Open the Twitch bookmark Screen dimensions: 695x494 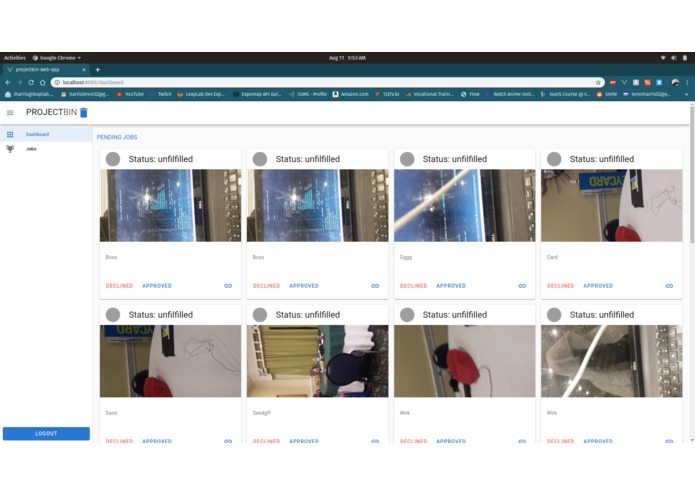(x=161, y=94)
